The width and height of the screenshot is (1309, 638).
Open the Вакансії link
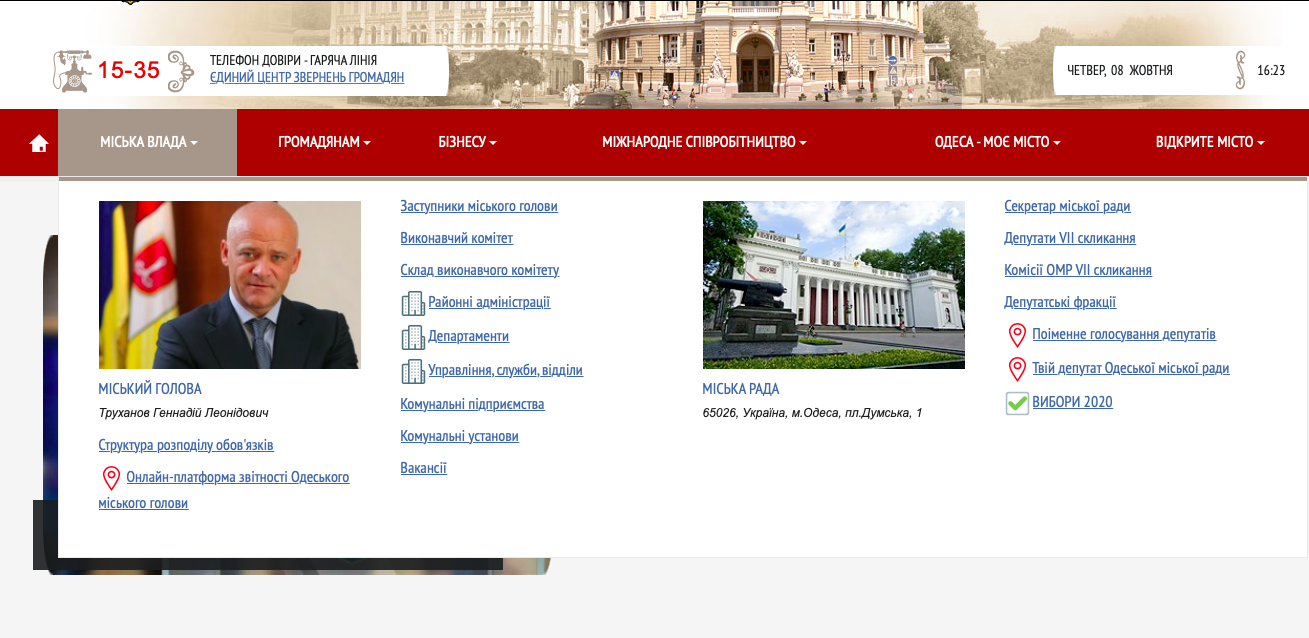pos(423,469)
